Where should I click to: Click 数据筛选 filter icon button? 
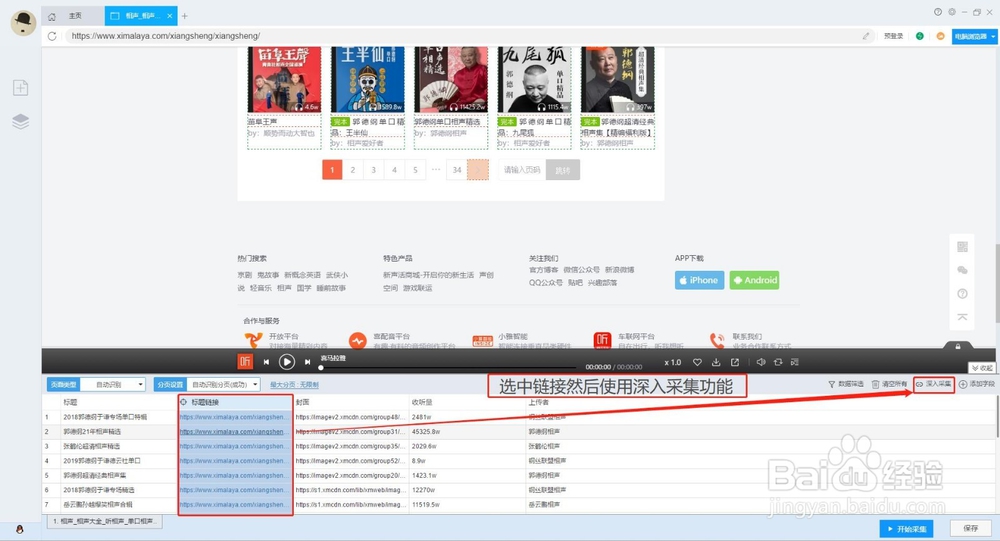pyautogui.click(x=846, y=384)
